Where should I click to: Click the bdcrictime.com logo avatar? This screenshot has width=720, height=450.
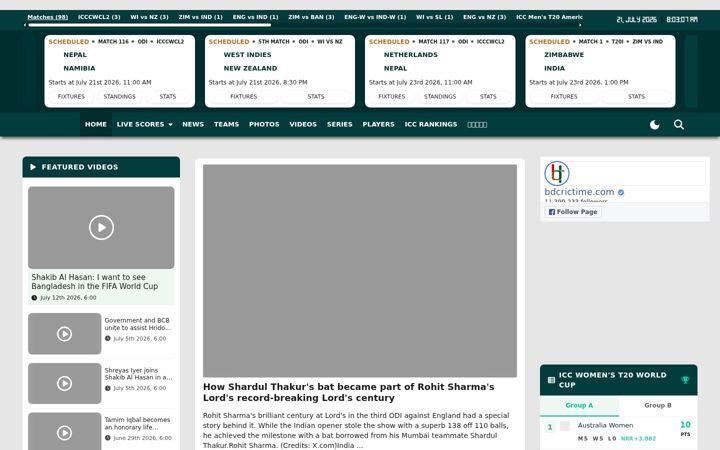[x=557, y=173]
